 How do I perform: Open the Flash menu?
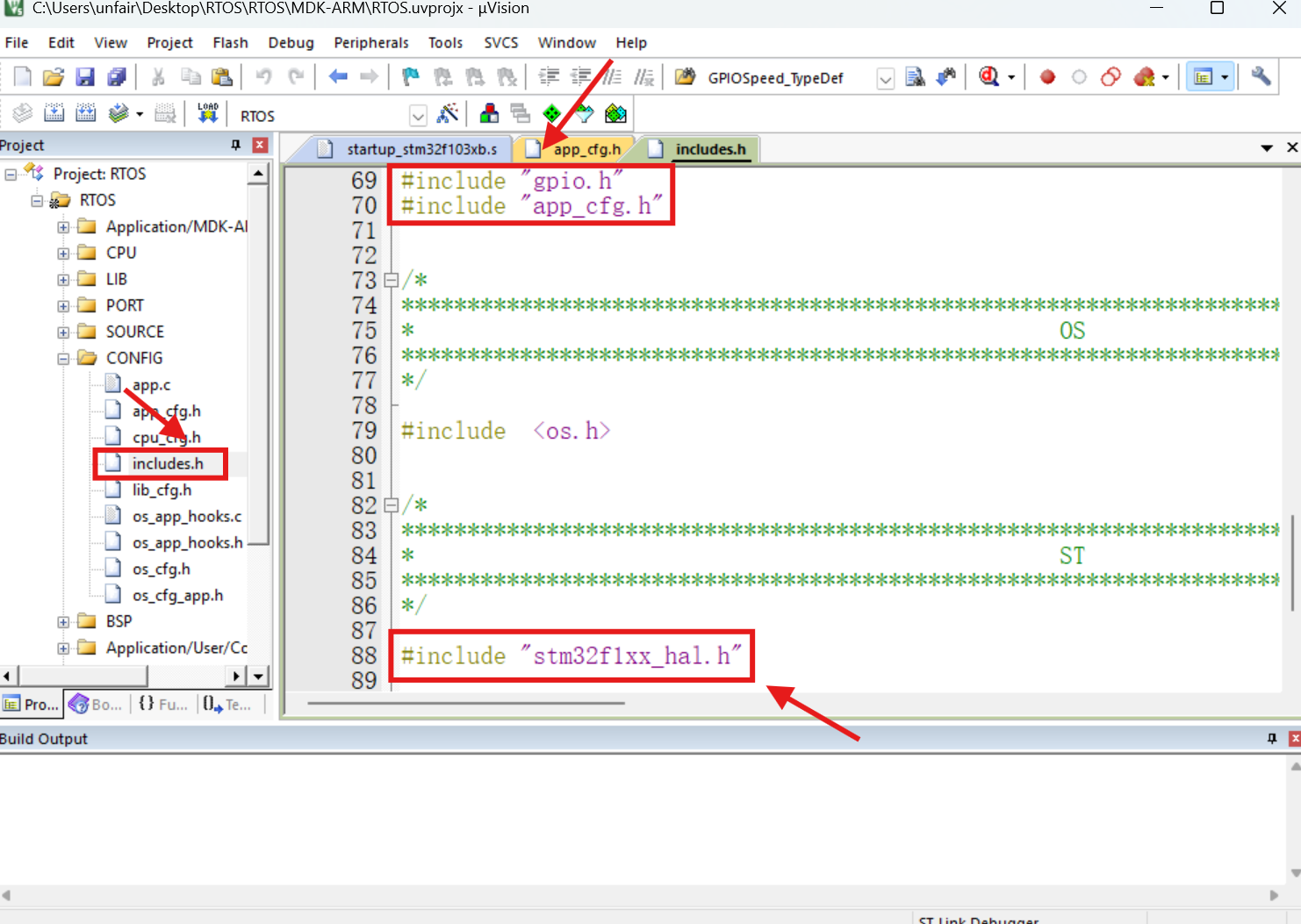(230, 43)
